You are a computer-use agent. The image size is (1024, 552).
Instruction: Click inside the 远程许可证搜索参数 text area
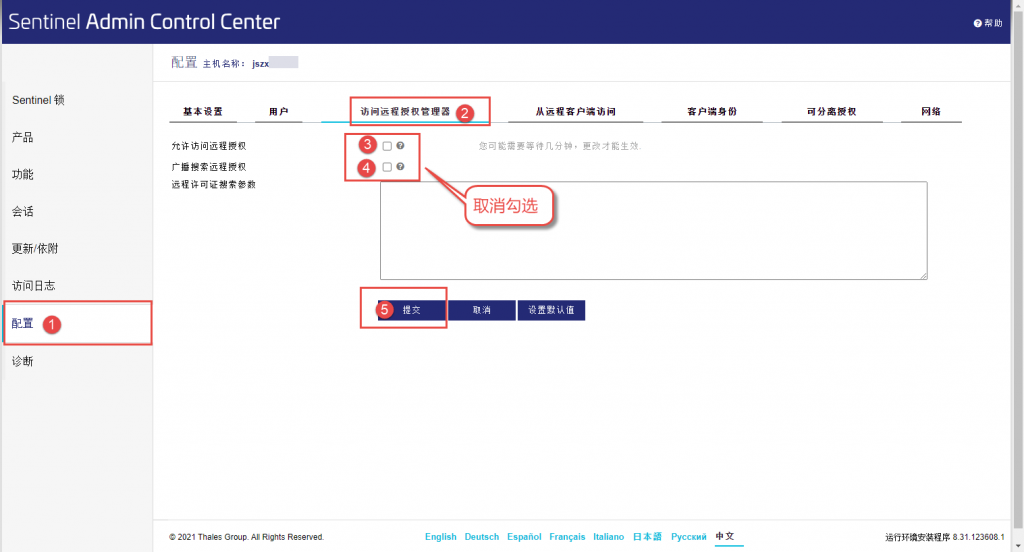pyautogui.click(x=653, y=230)
